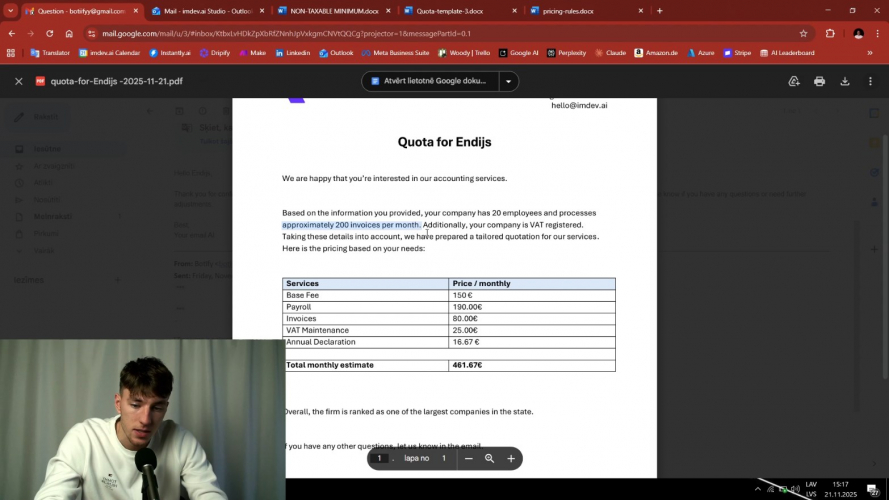Expand the hidden bookmarks chevron

click(x=870, y=53)
